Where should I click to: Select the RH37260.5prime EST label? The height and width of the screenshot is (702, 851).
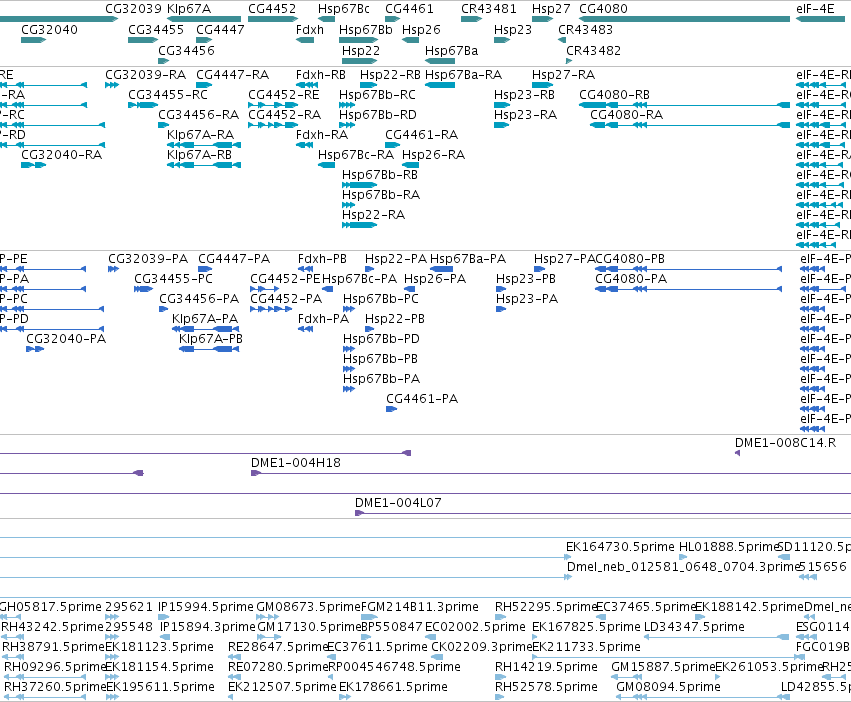point(55,687)
